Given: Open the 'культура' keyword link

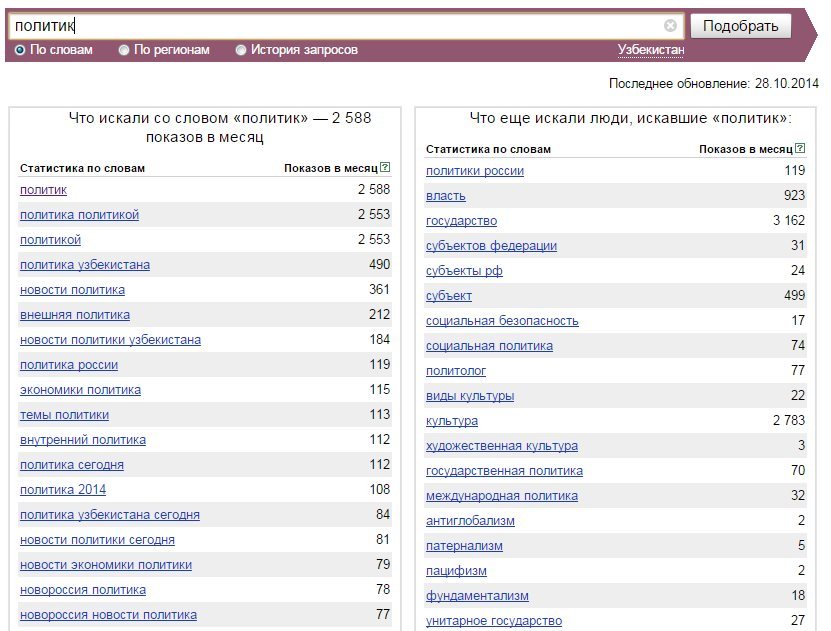Looking at the screenshot, I should click(x=452, y=421).
